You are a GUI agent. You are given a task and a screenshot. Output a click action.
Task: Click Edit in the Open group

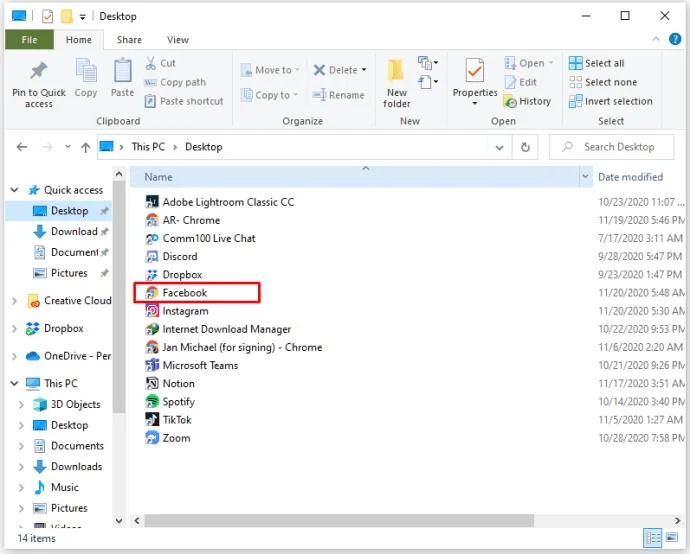click(521, 82)
